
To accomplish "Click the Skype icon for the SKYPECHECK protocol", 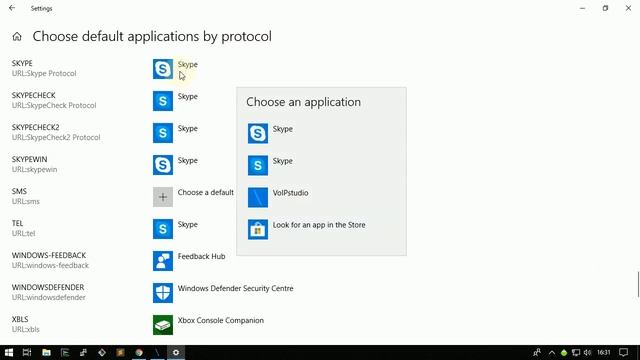I will 163,101.
